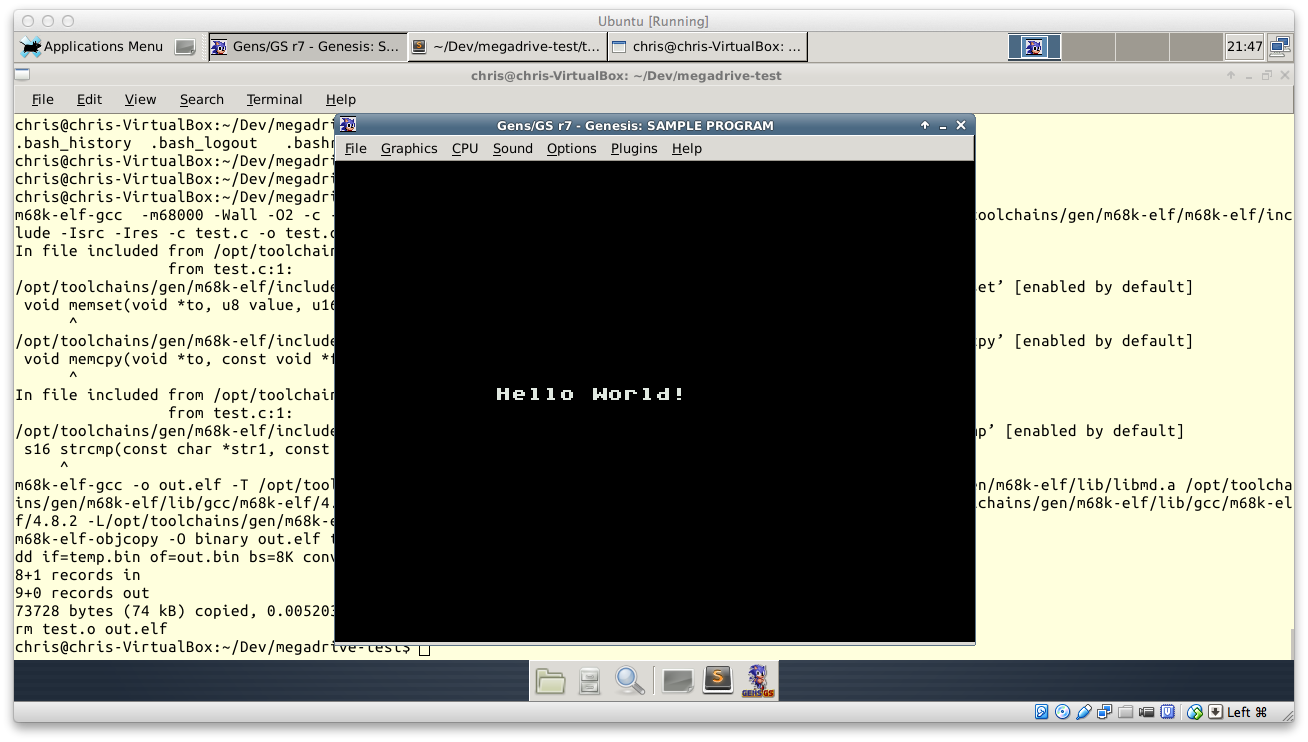Click the VirtualBox USB status icon
Screen dimensions: 1308x742
tap(1084, 711)
